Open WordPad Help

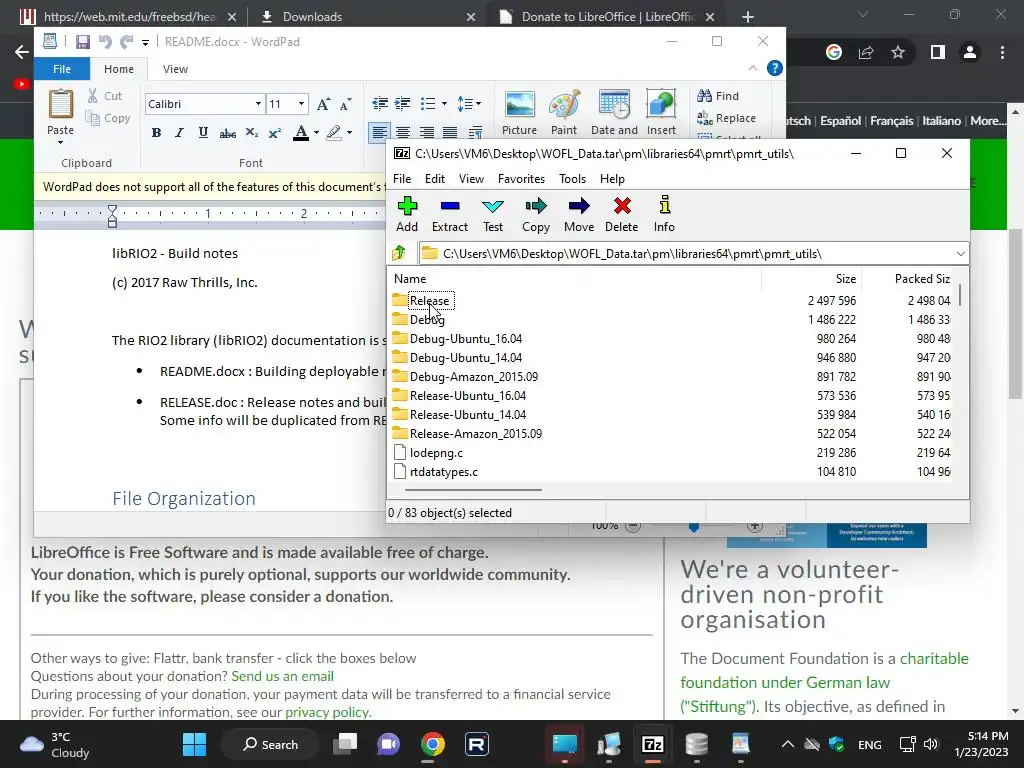click(x=775, y=68)
